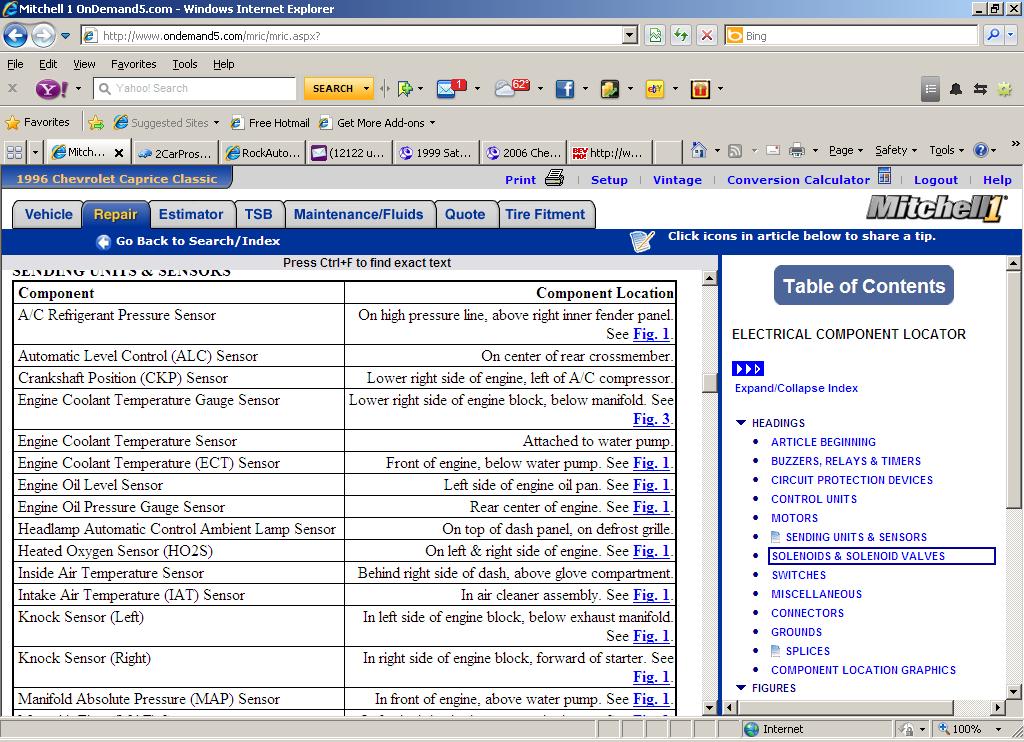Collapse the FIGURES tree section
The width and height of the screenshot is (1024, 742).
pos(741,688)
